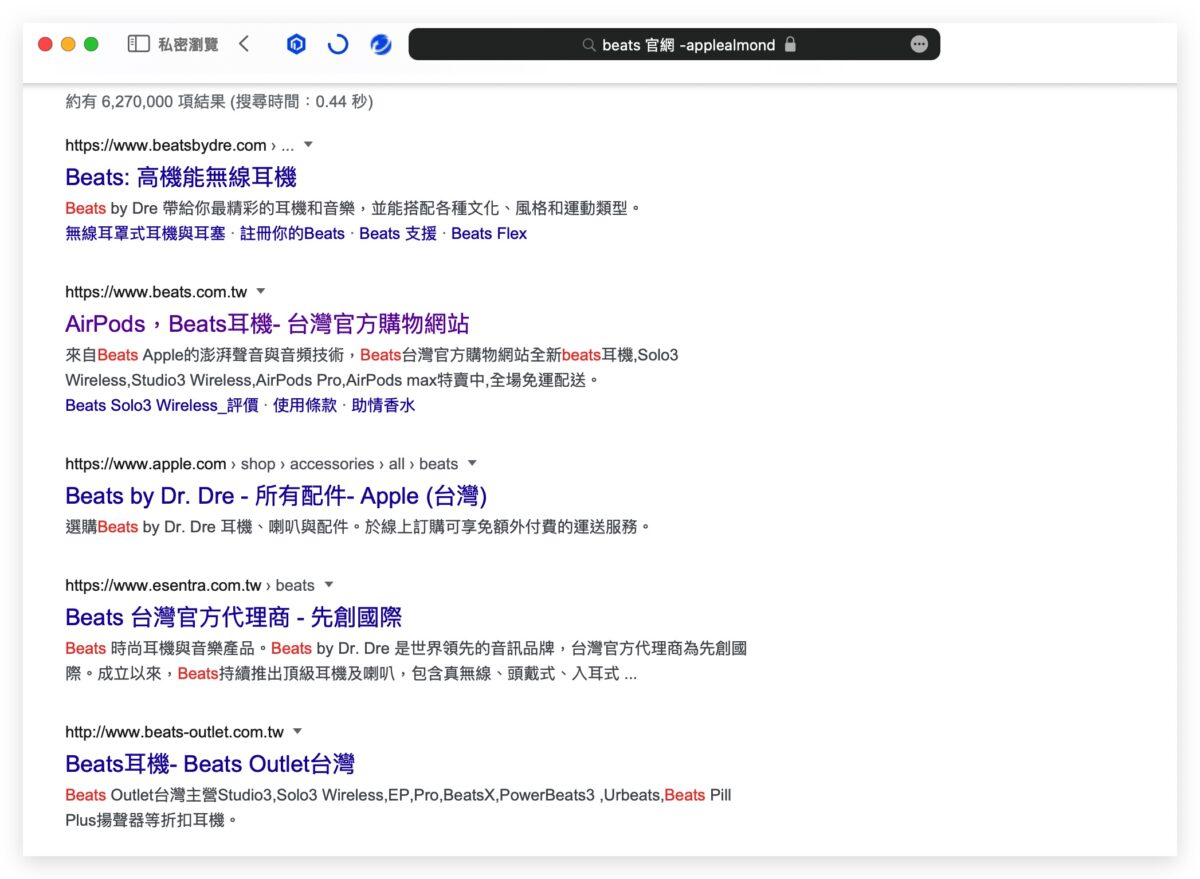Open AirPods，Beats耳機- 台灣官方購物網站 result

pyautogui.click(x=267, y=324)
